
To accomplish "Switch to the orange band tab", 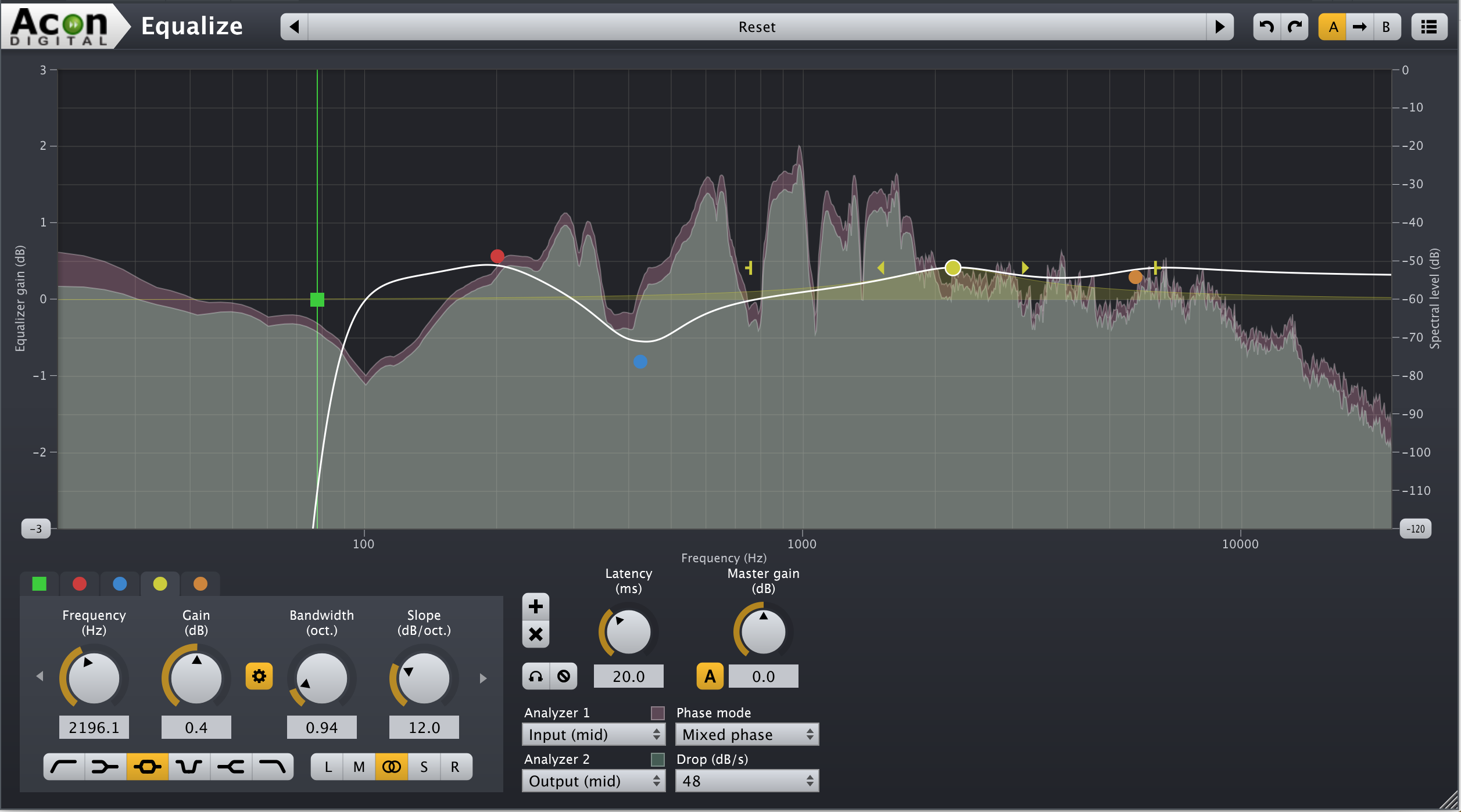I will click(x=200, y=584).
